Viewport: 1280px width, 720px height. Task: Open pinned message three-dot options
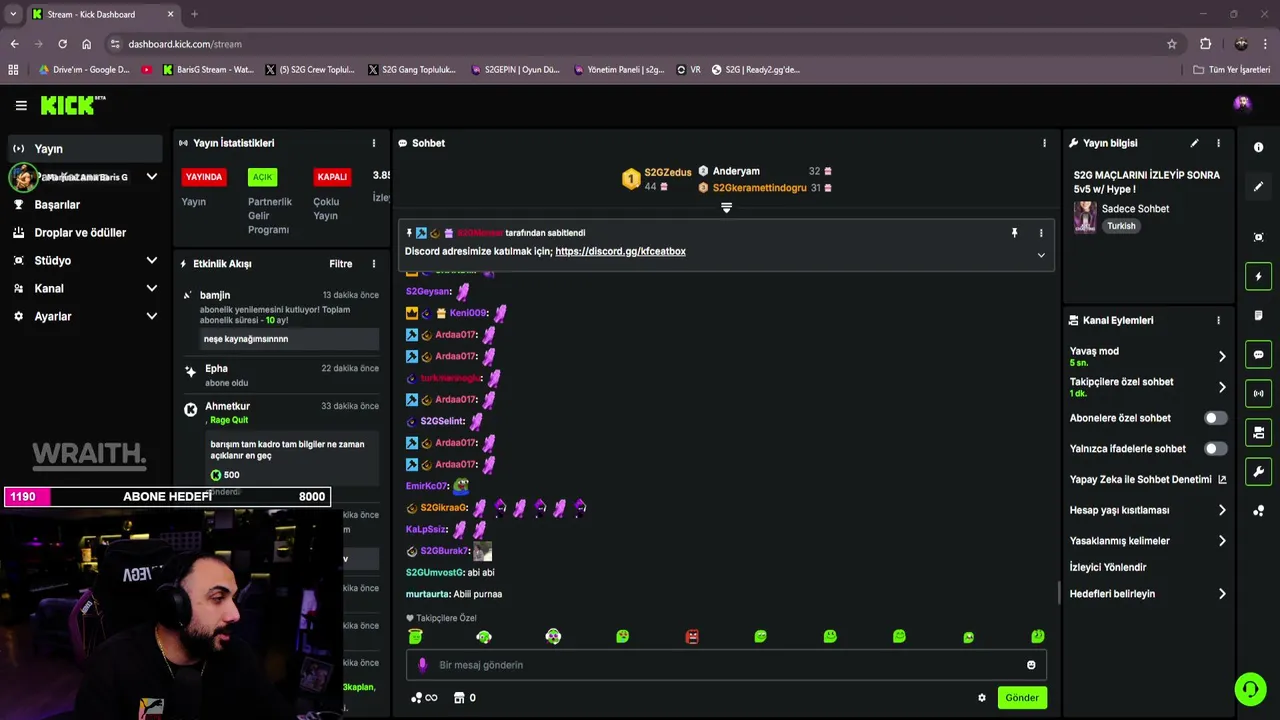pos(1041,233)
